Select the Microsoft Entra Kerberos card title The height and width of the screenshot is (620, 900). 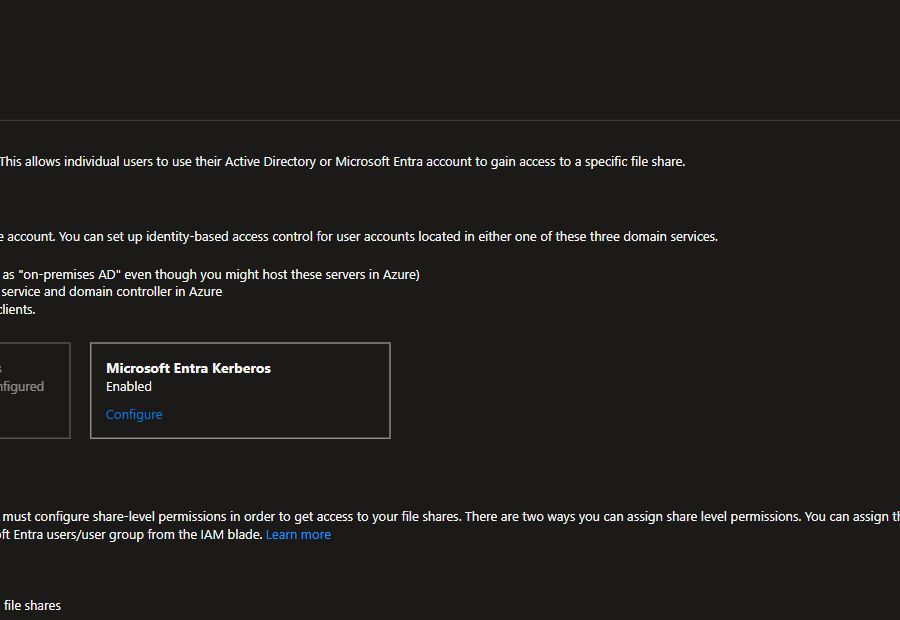(x=188, y=368)
